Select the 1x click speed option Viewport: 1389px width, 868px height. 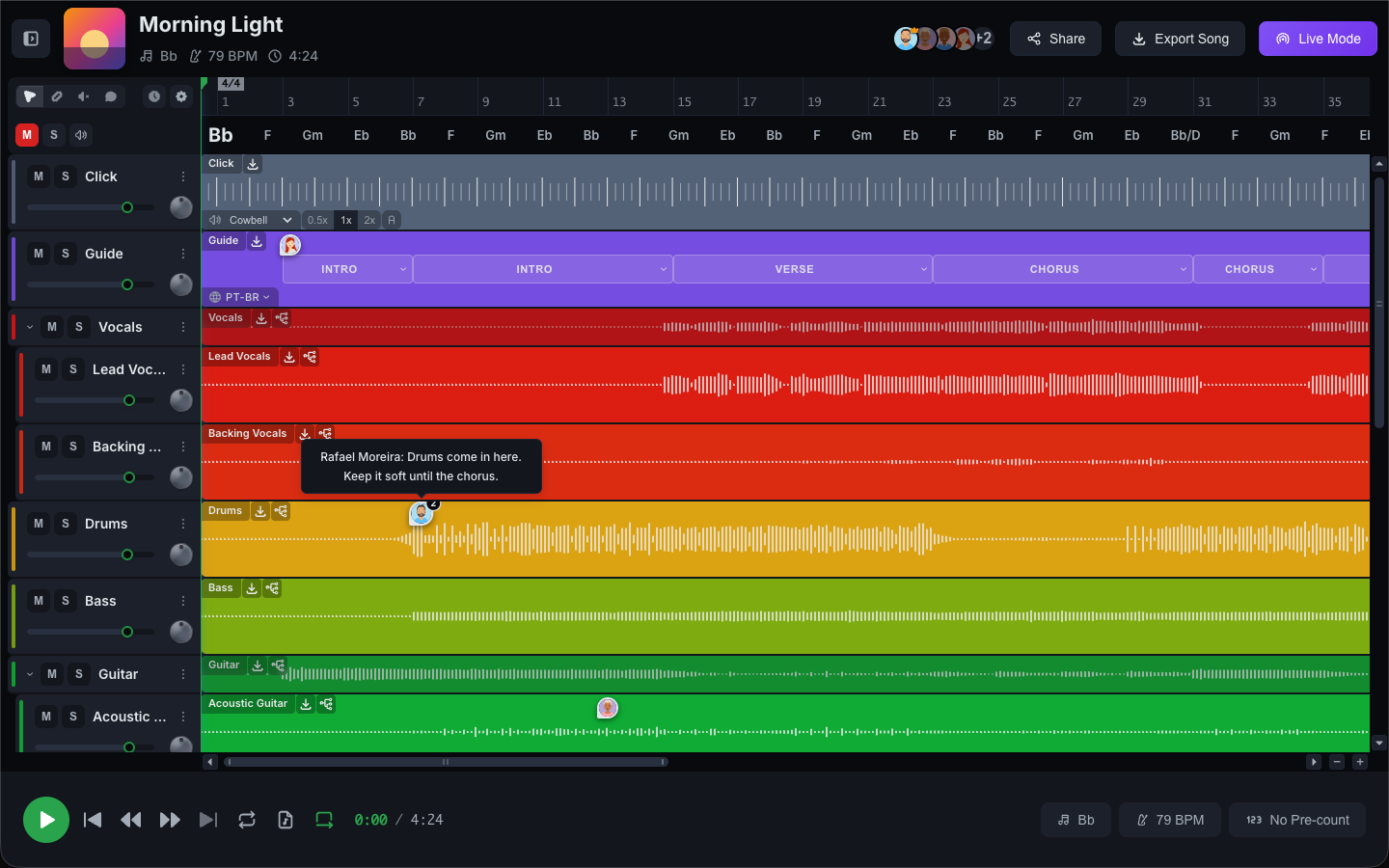point(346,220)
